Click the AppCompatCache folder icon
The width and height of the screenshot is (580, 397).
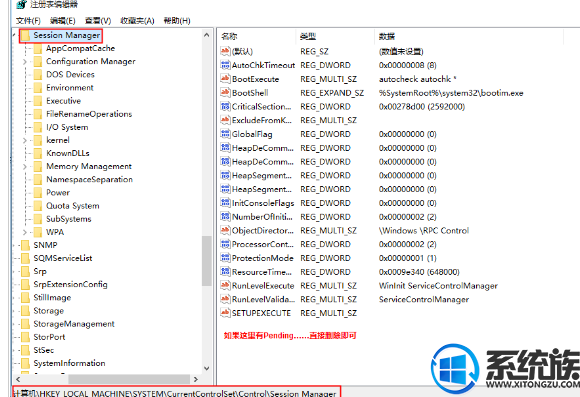pos(38,48)
